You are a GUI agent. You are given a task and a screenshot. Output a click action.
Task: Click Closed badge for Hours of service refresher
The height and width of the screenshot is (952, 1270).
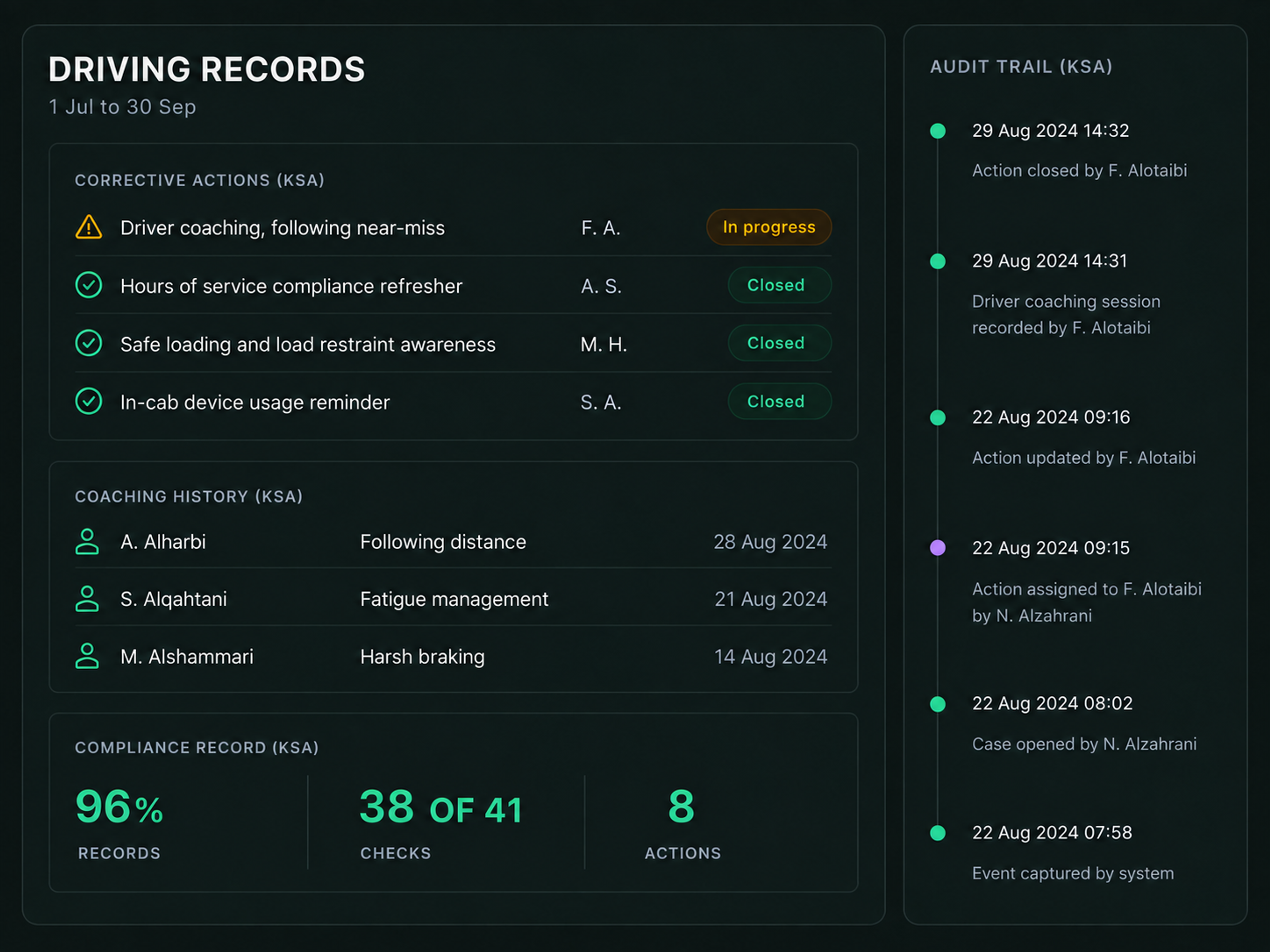coord(780,285)
